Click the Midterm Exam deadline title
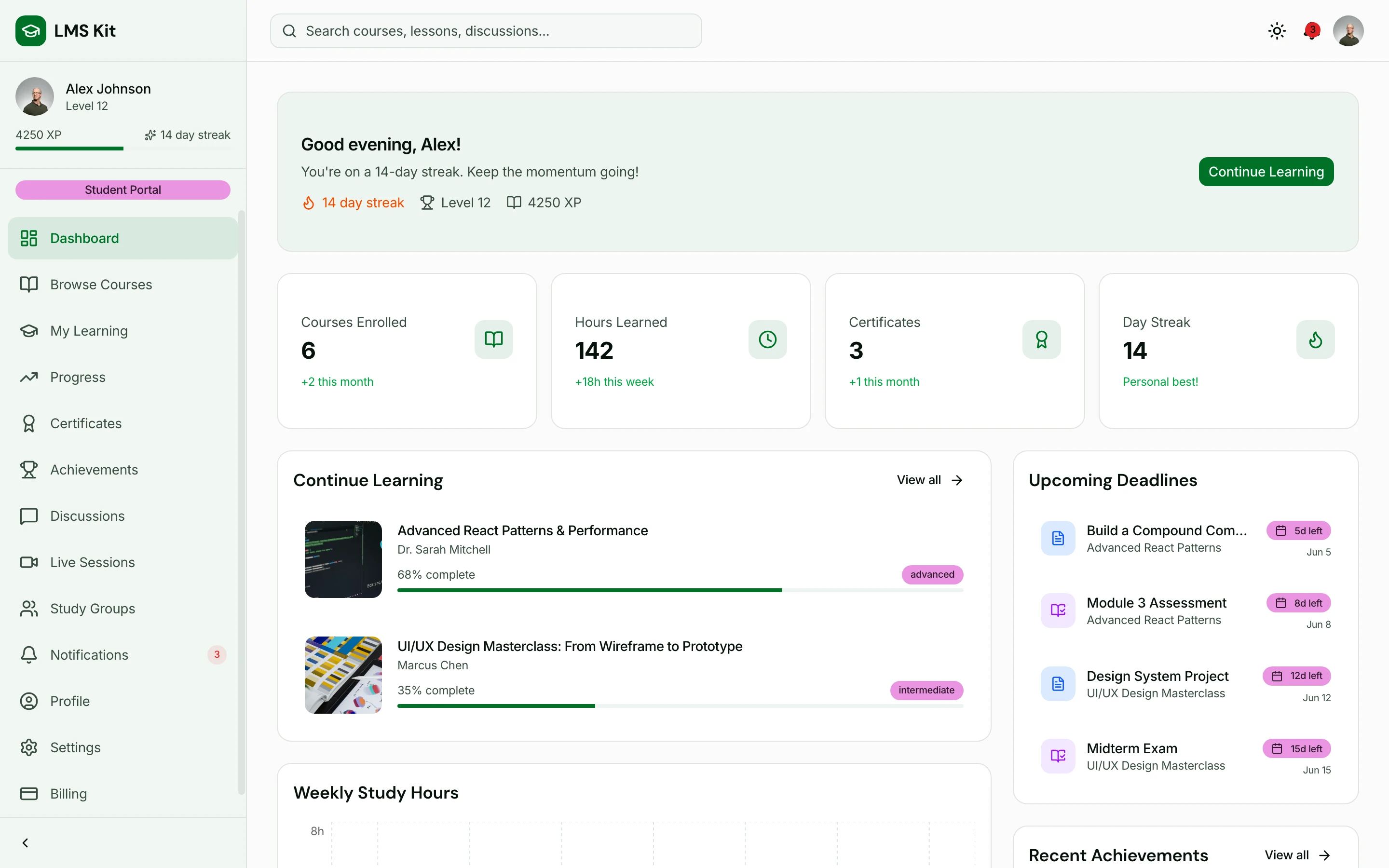The height and width of the screenshot is (868, 1389). point(1131,748)
